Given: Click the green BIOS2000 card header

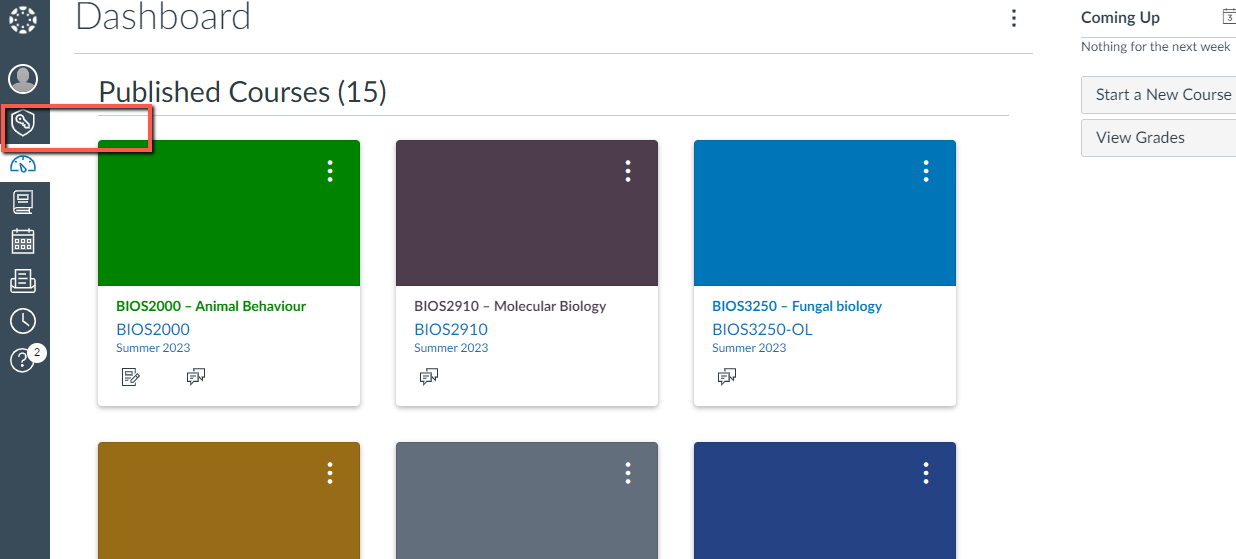Looking at the screenshot, I should pos(229,213).
